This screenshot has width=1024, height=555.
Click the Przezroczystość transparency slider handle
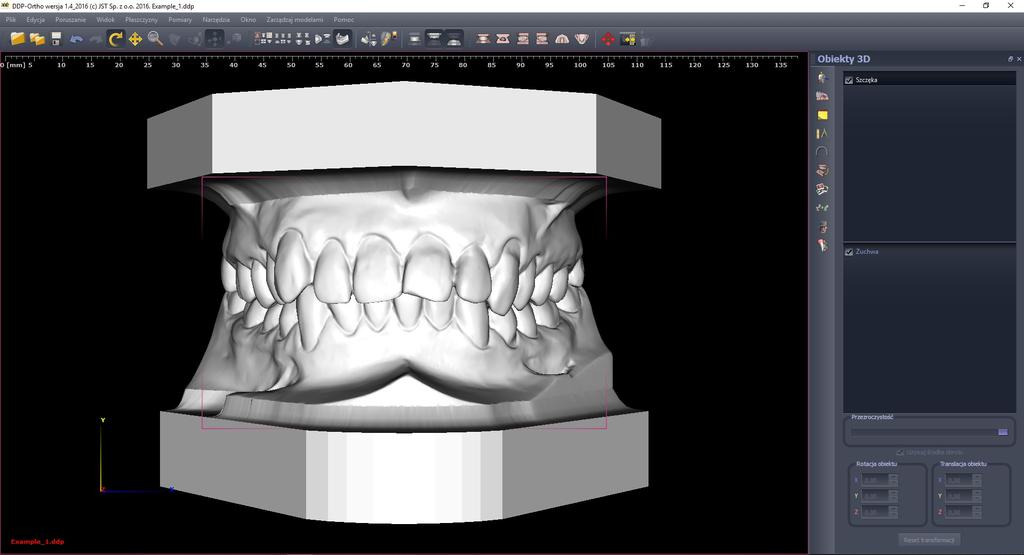[x=1002, y=432]
